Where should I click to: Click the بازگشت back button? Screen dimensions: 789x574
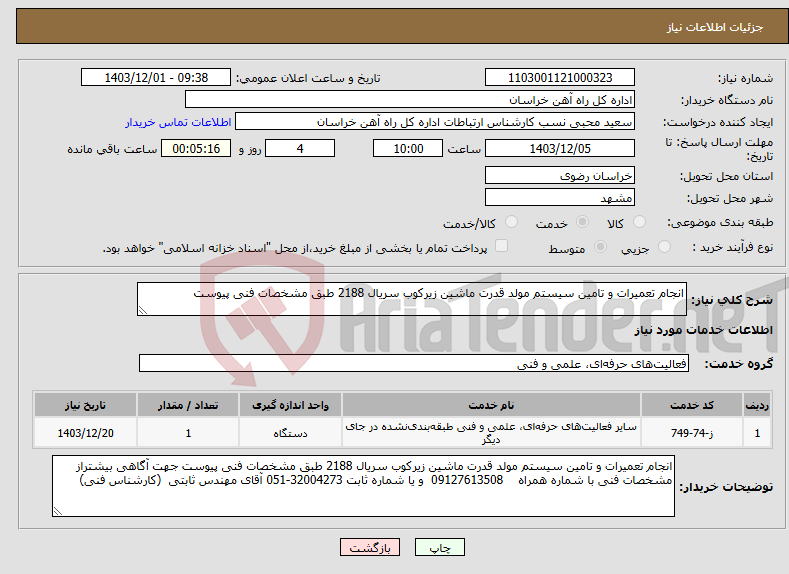(370, 547)
